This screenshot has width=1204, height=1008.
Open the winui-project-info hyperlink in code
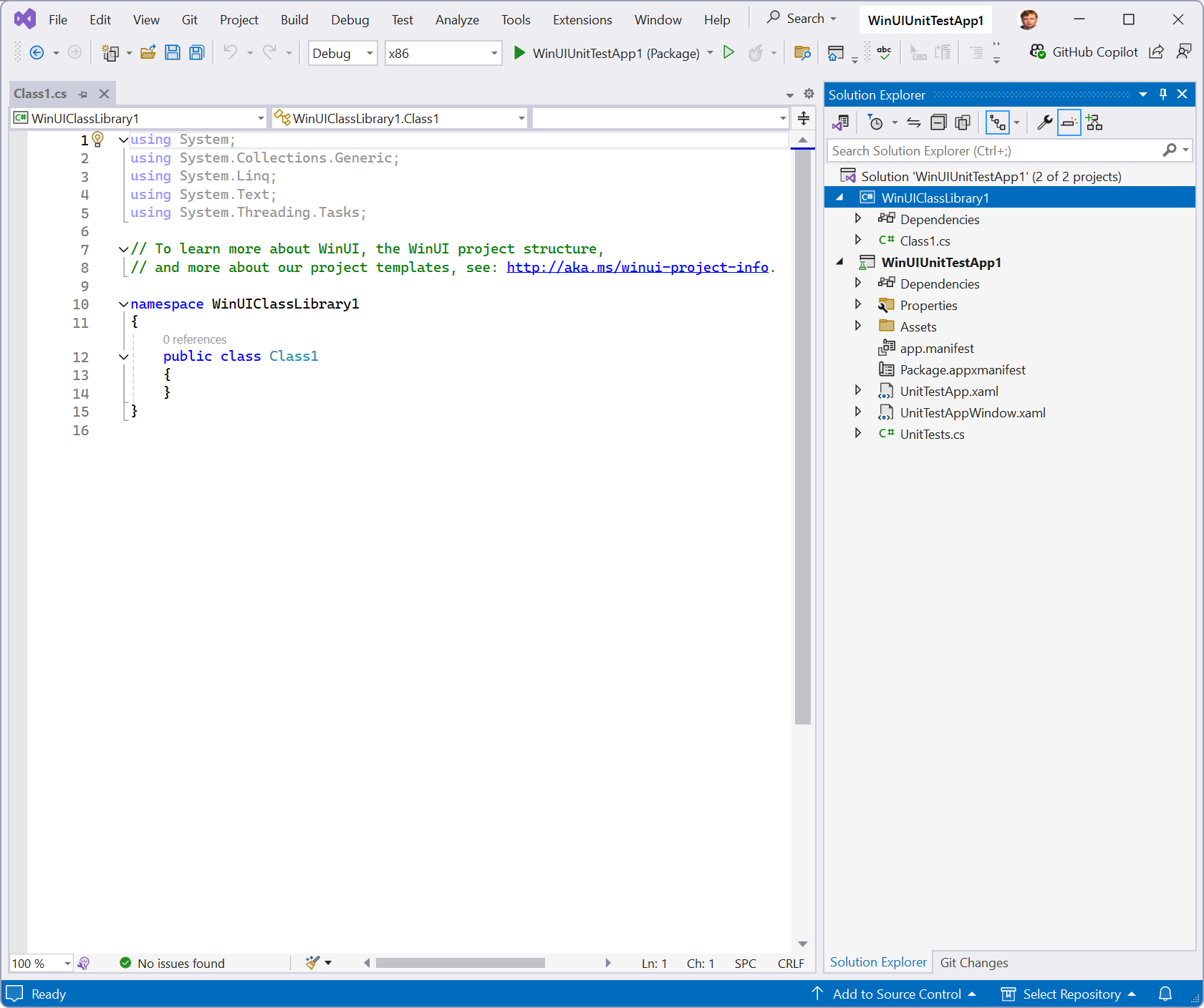point(636,266)
